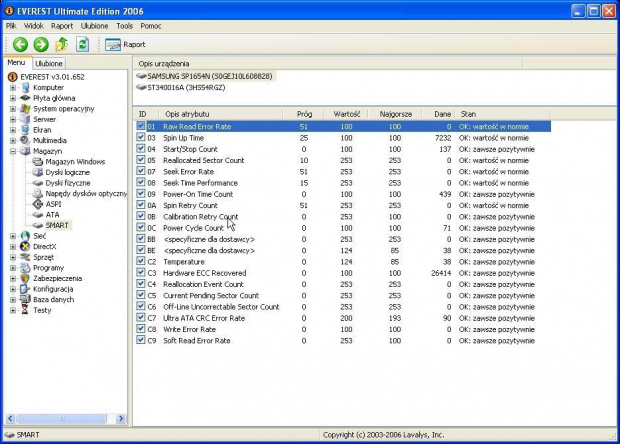The height and width of the screenshot is (444, 620).
Task: Click the ATA drive icon
Action: pyautogui.click(x=38, y=215)
